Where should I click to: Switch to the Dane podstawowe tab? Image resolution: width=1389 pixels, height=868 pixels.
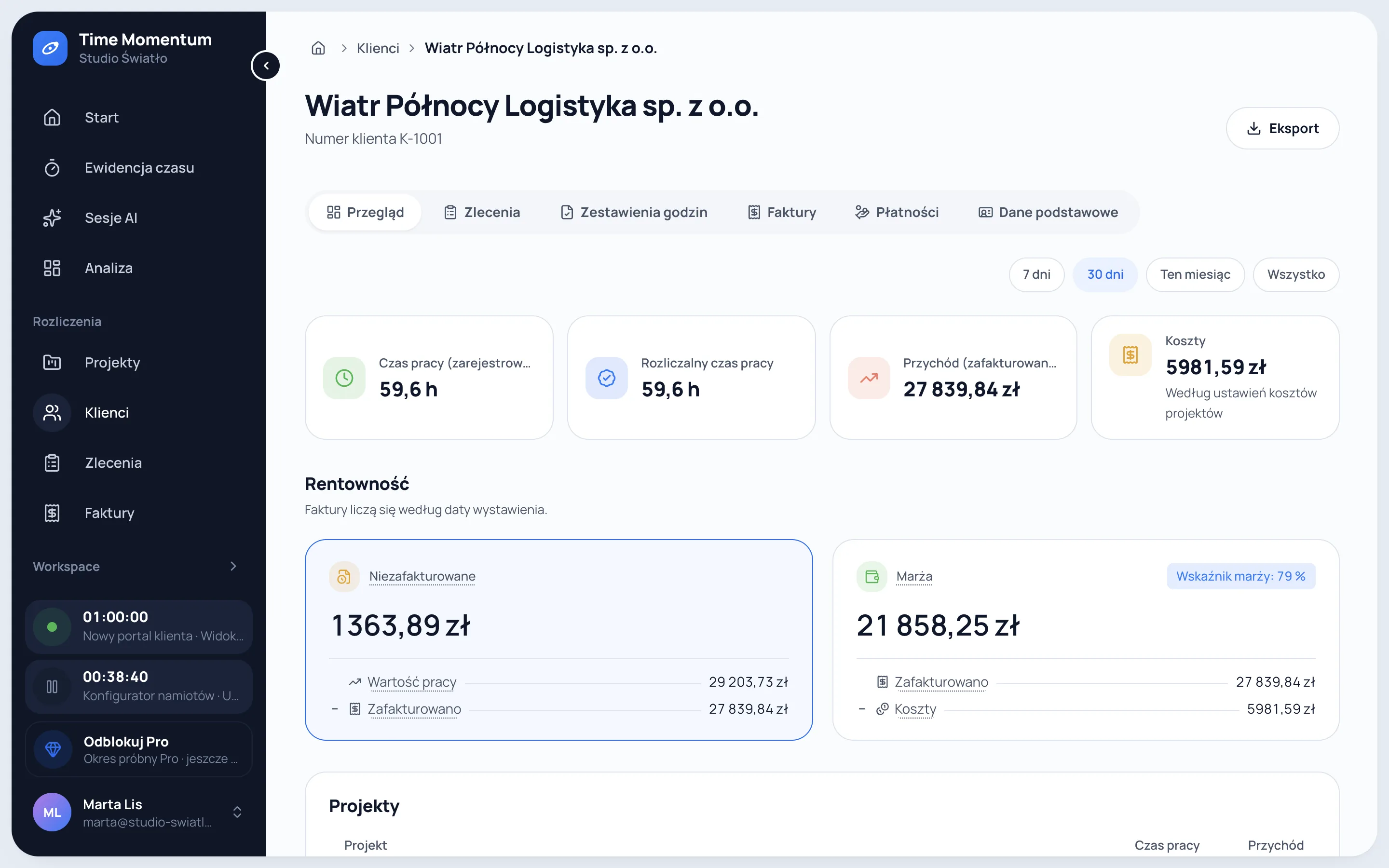(x=1048, y=212)
